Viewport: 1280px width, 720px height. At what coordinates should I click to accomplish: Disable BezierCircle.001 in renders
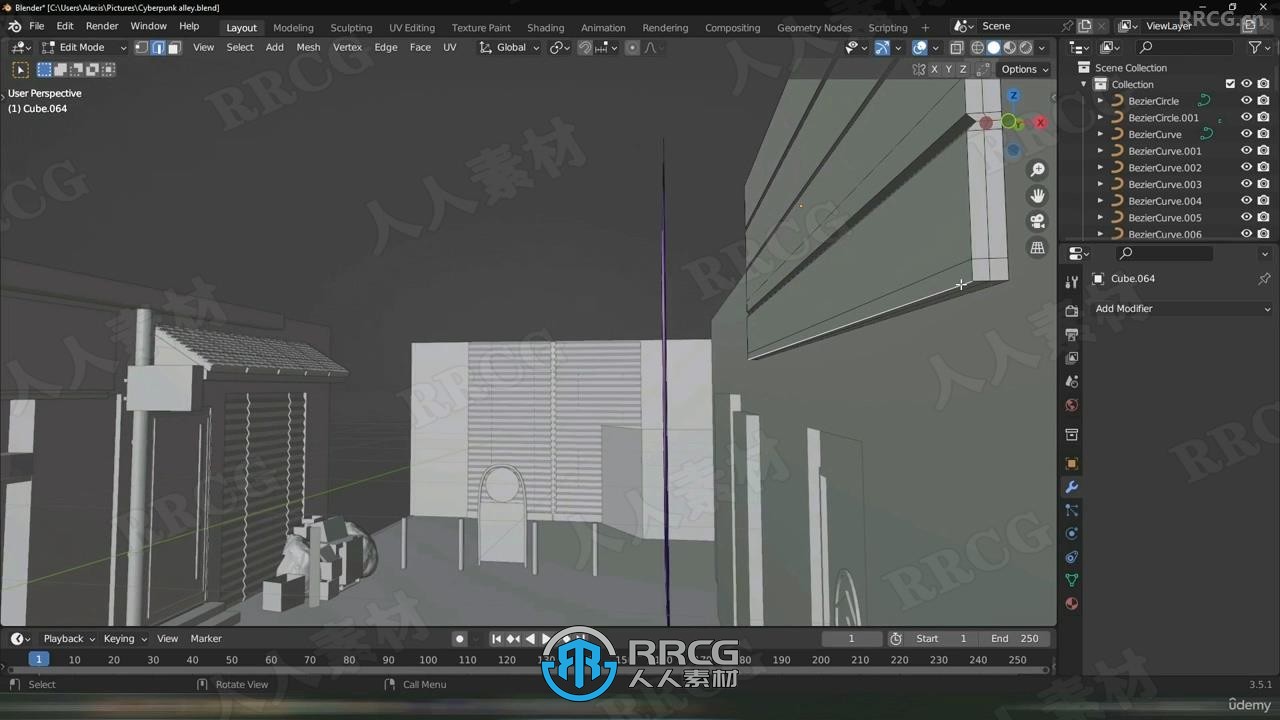tap(1263, 117)
